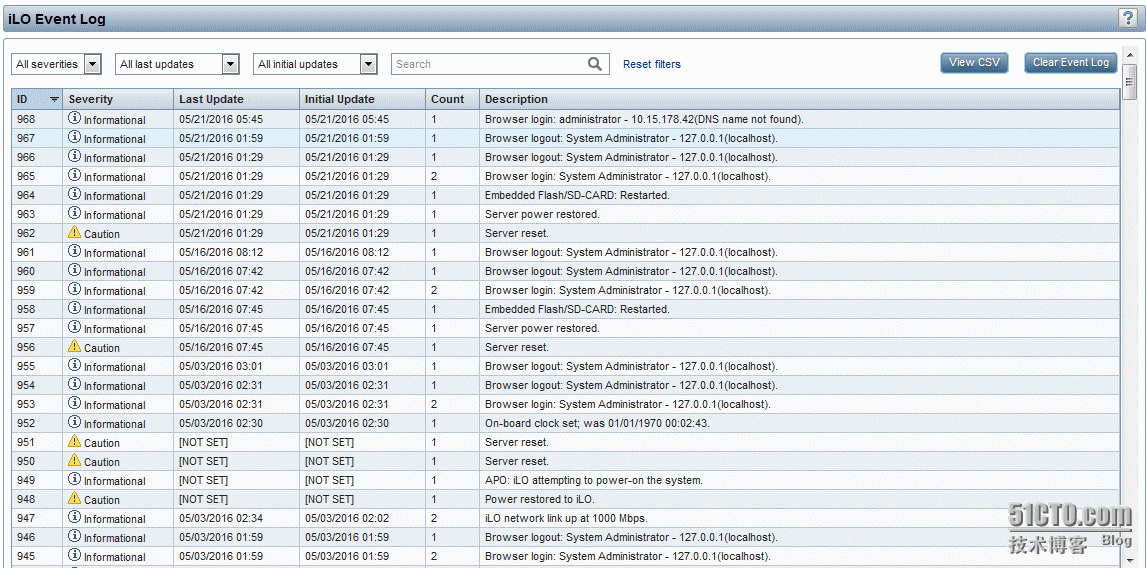Click the Informational icon in row 964
This screenshot has width=1146, height=568.
coord(75,194)
